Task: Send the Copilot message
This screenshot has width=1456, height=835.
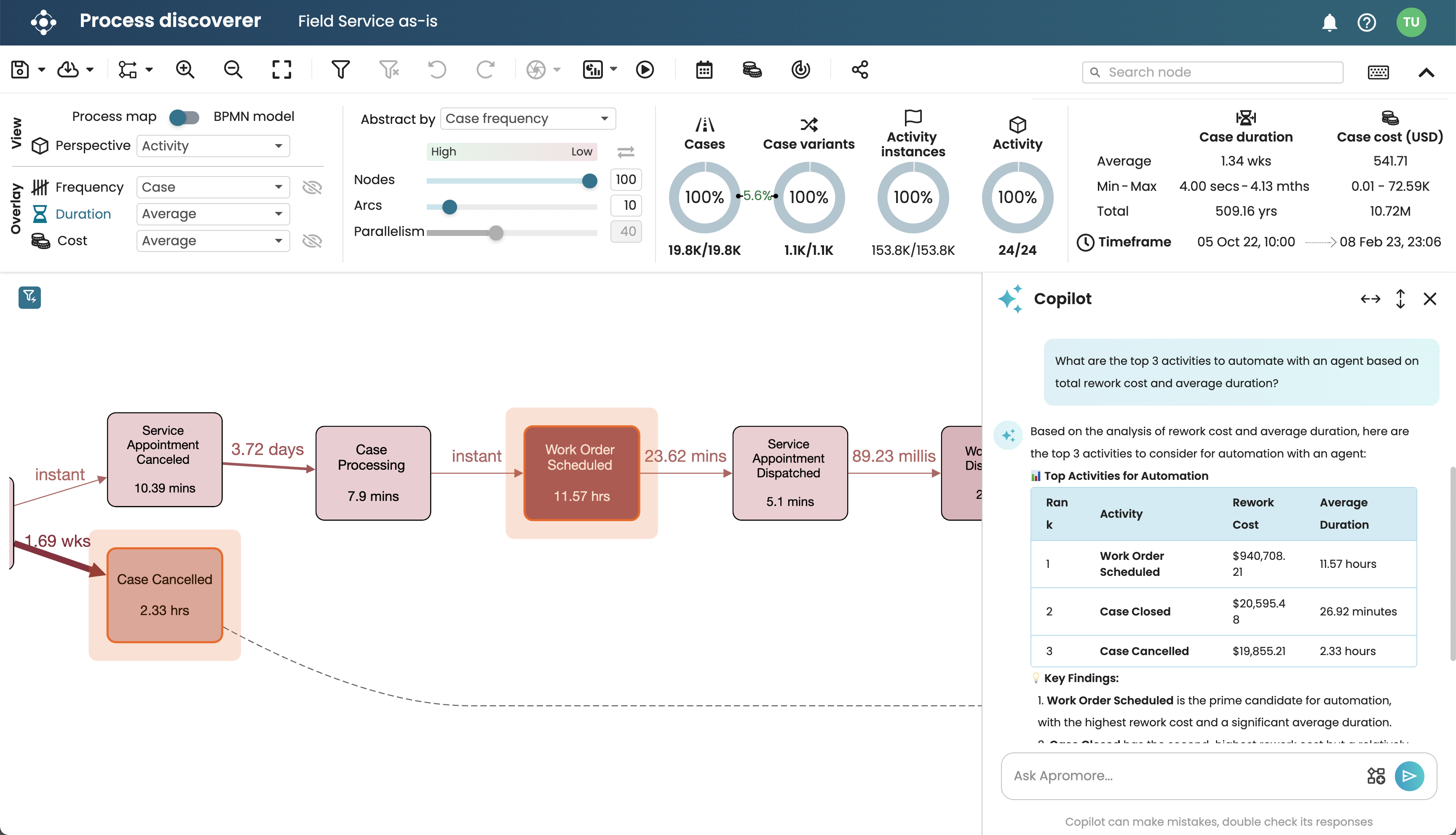Action: [x=1409, y=776]
